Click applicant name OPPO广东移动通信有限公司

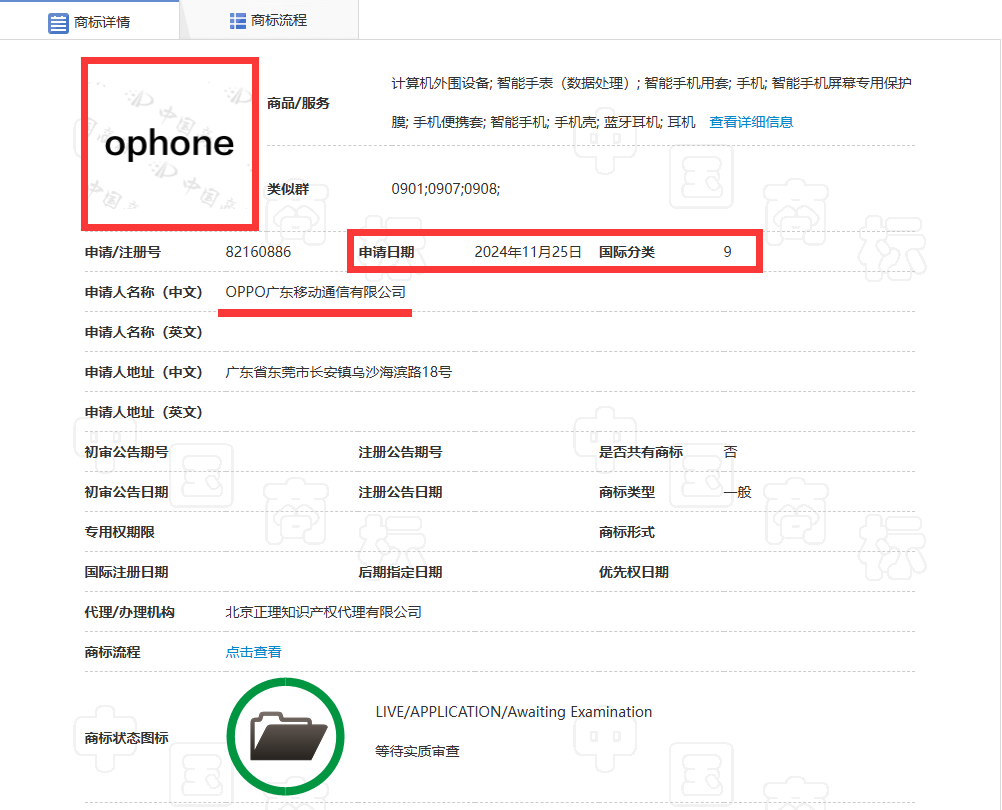(316, 292)
